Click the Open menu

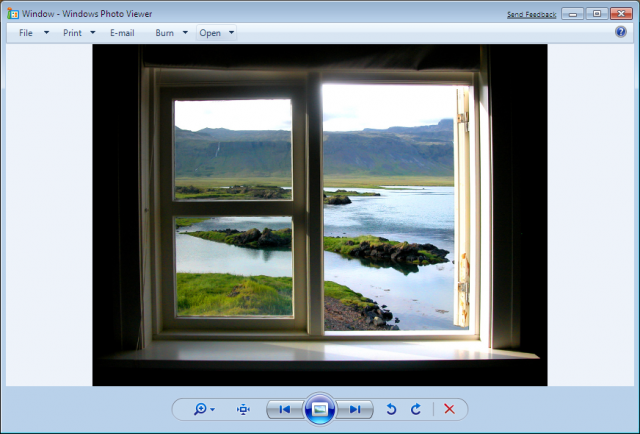point(210,33)
